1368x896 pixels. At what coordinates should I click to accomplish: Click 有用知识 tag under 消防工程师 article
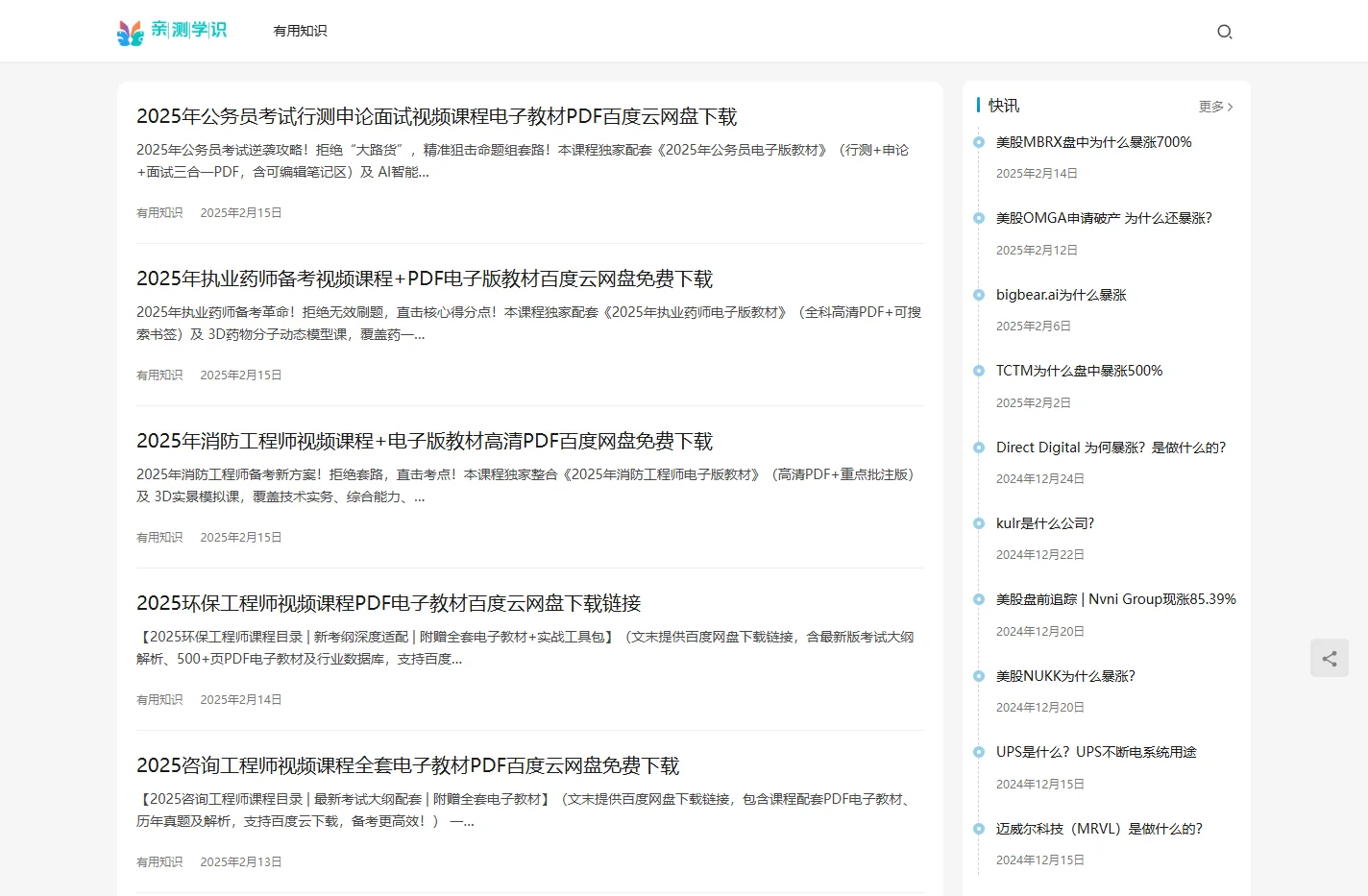[x=159, y=538]
